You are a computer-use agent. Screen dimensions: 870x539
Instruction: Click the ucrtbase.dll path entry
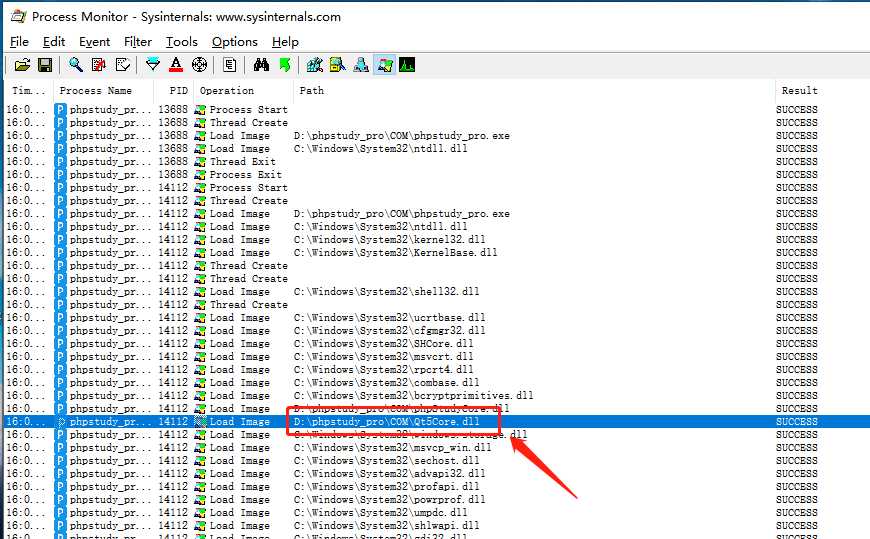click(390, 318)
